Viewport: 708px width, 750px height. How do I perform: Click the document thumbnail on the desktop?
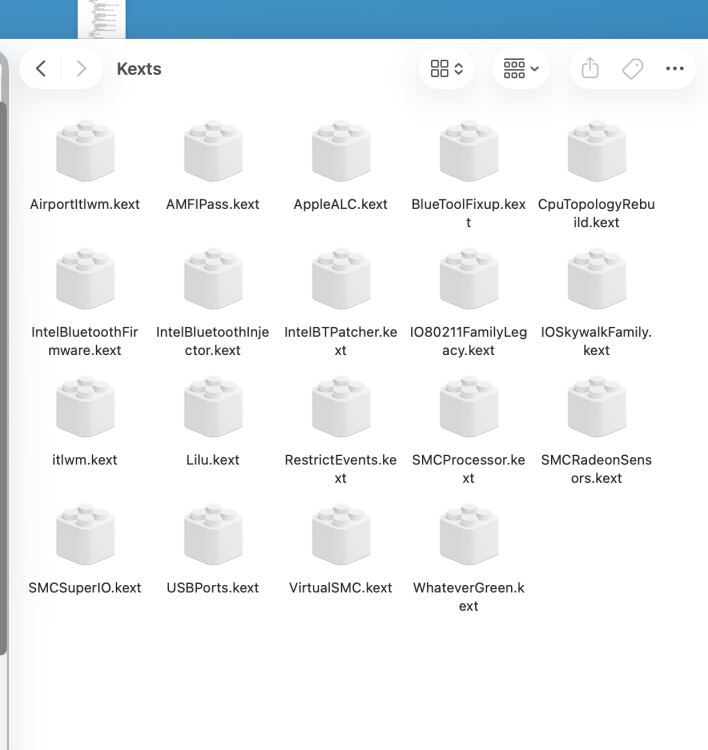pyautogui.click(x=102, y=19)
